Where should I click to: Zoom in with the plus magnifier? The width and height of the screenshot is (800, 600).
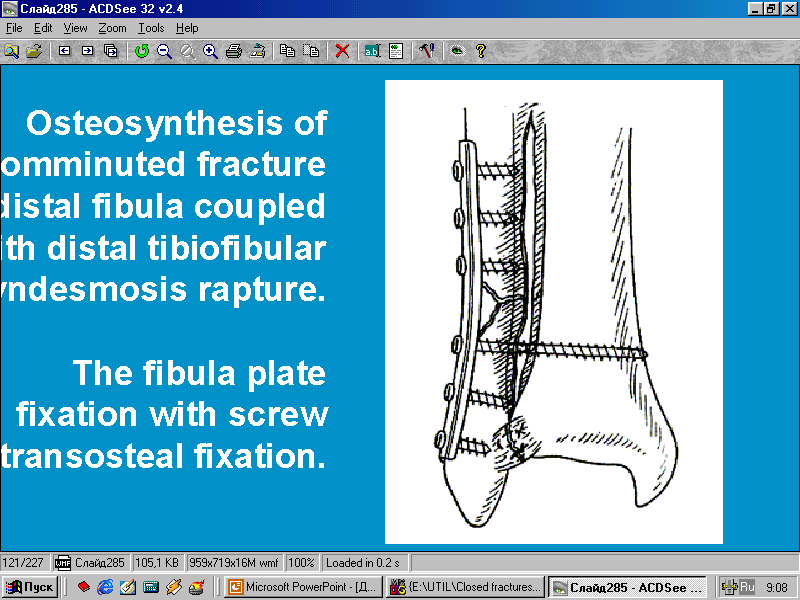click(210, 51)
